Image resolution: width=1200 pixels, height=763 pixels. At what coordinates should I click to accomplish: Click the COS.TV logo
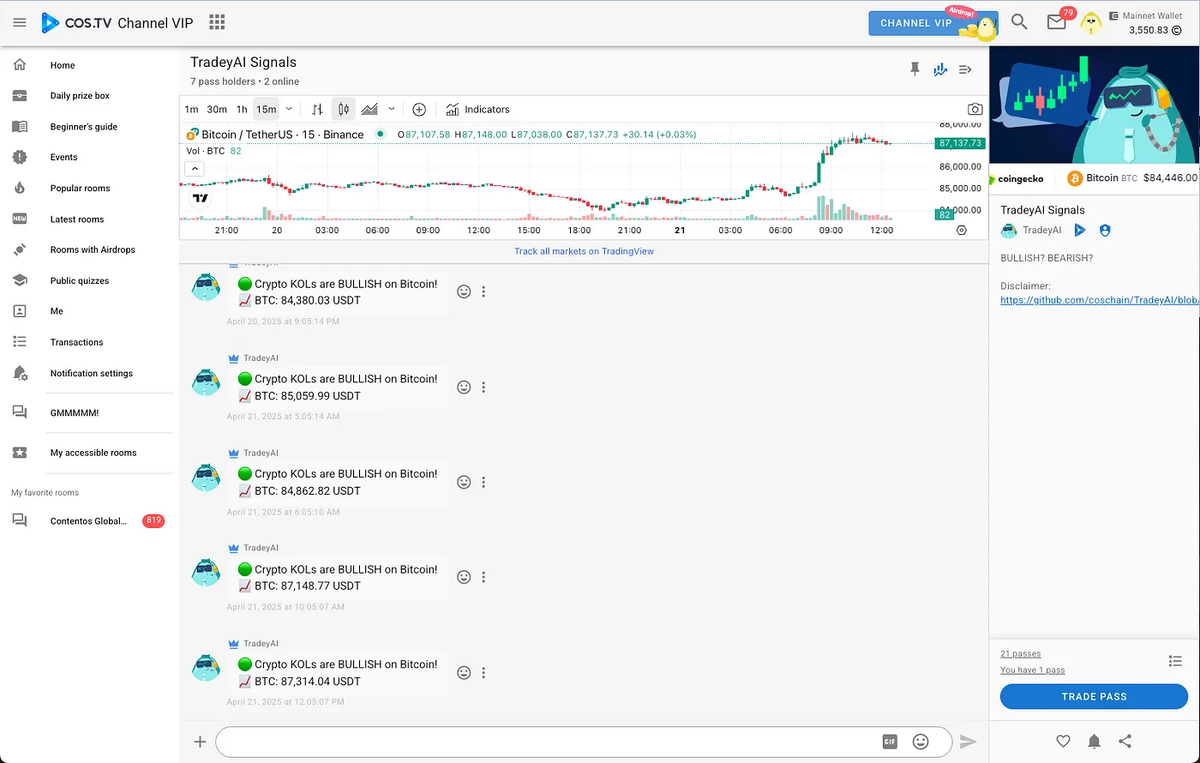[x=76, y=22]
